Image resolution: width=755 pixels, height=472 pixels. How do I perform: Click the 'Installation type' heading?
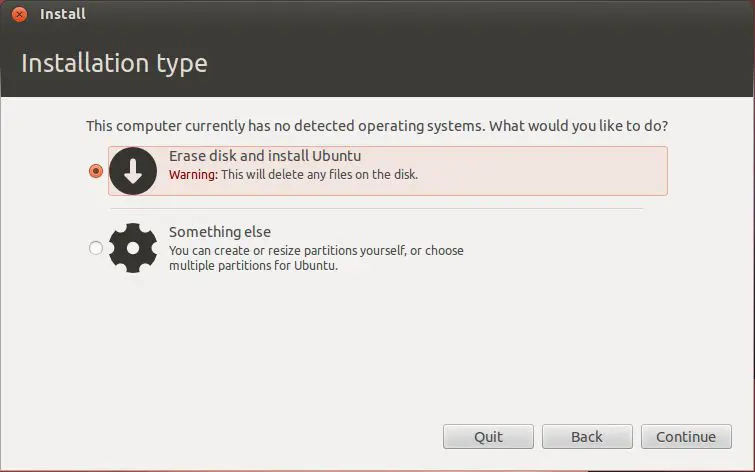pyautogui.click(x=114, y=63)
